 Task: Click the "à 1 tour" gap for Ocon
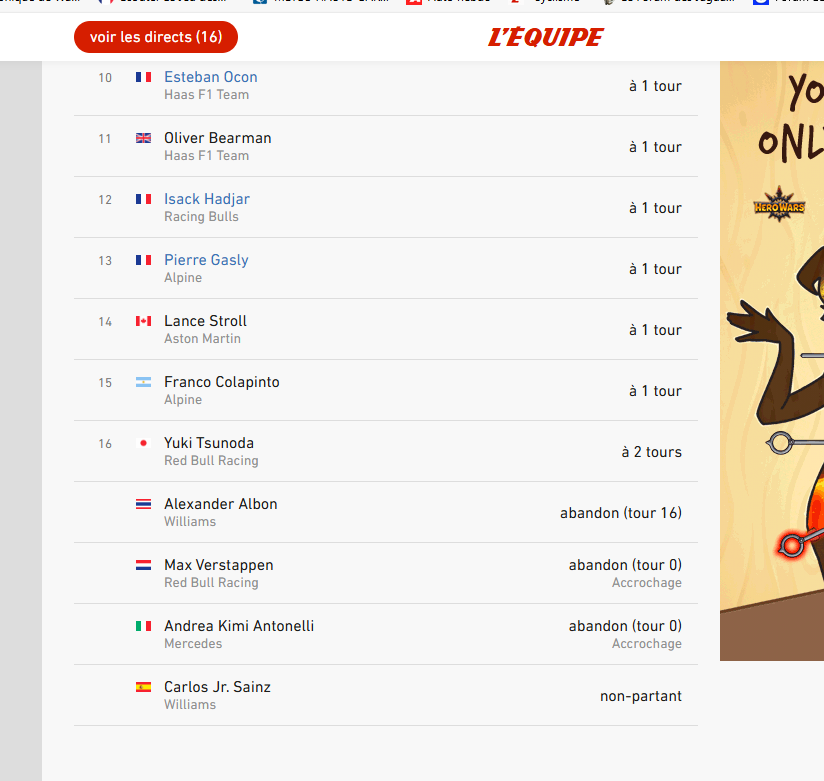tap(655, 86)
